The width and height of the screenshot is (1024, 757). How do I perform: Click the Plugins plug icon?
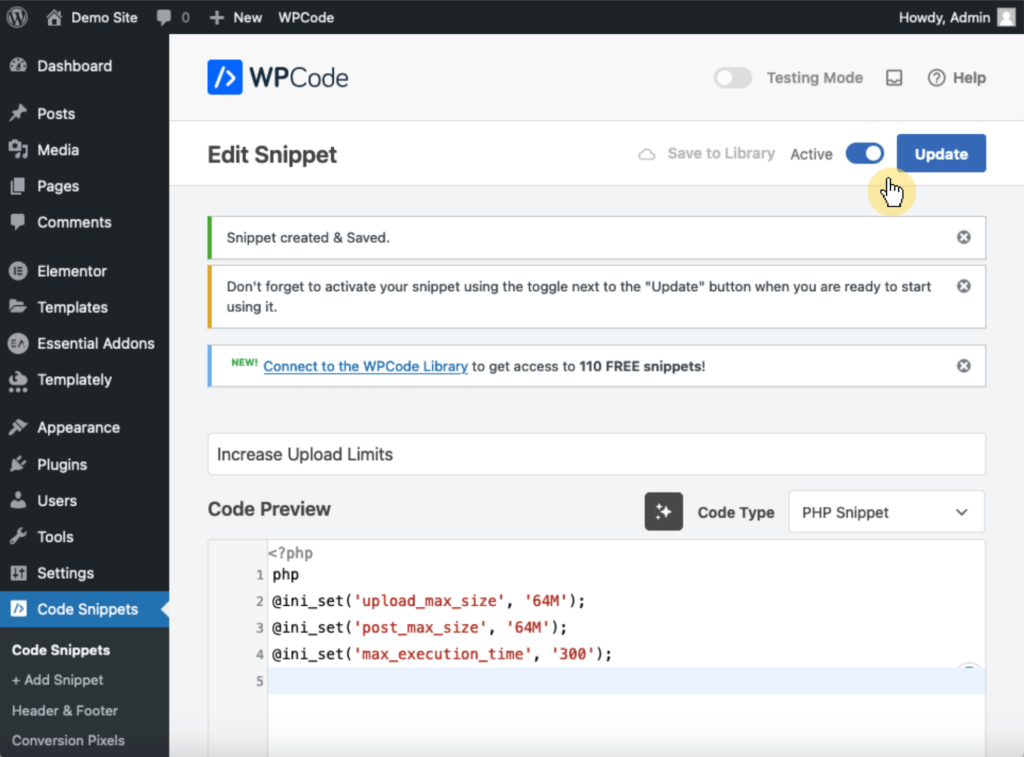click(18, 464)
